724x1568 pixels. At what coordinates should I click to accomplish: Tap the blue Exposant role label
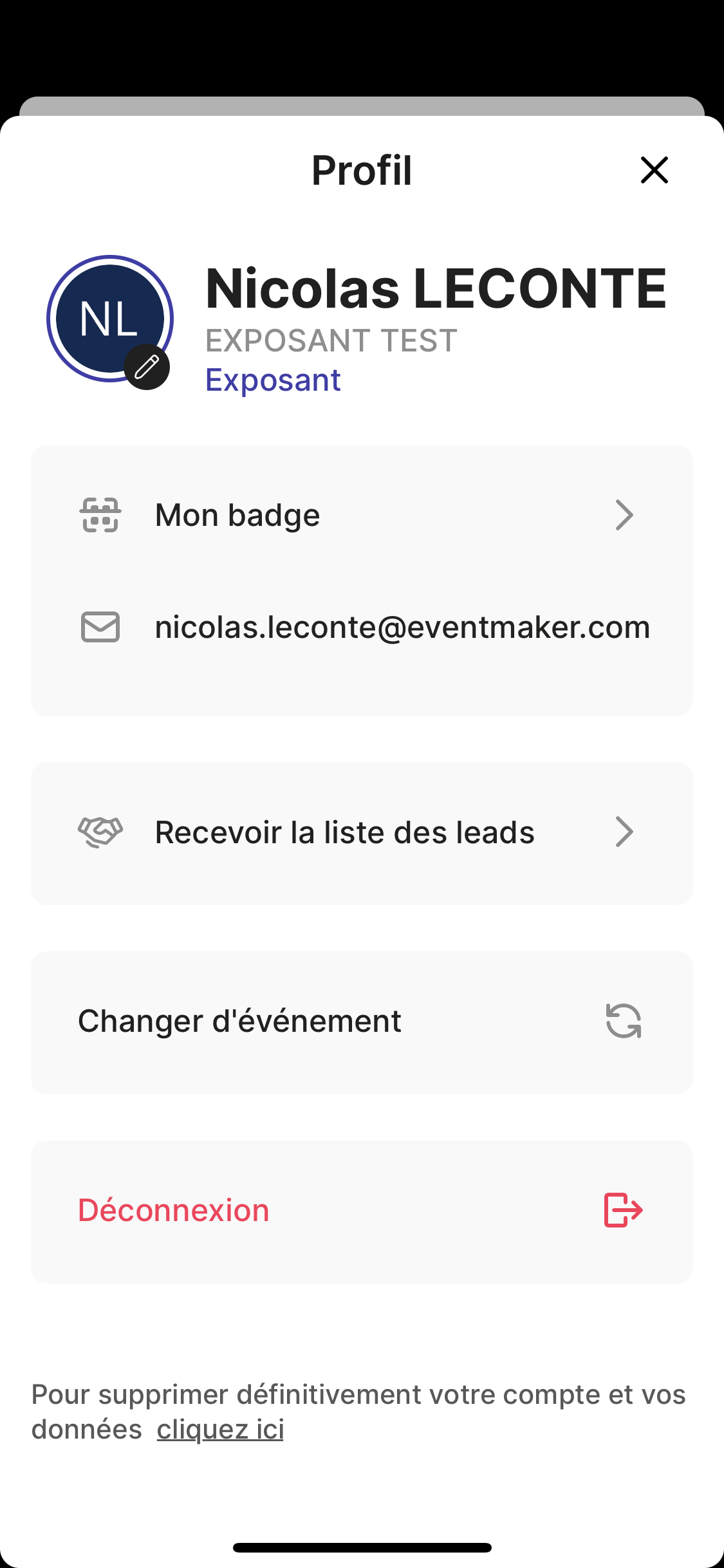(273, 380)
